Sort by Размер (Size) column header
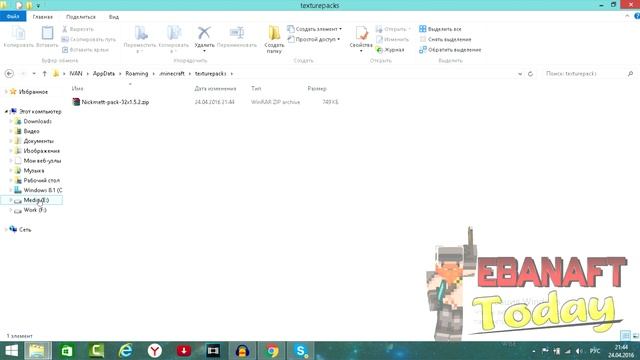Viewport: 640px width, 360px height. point(317,89)
